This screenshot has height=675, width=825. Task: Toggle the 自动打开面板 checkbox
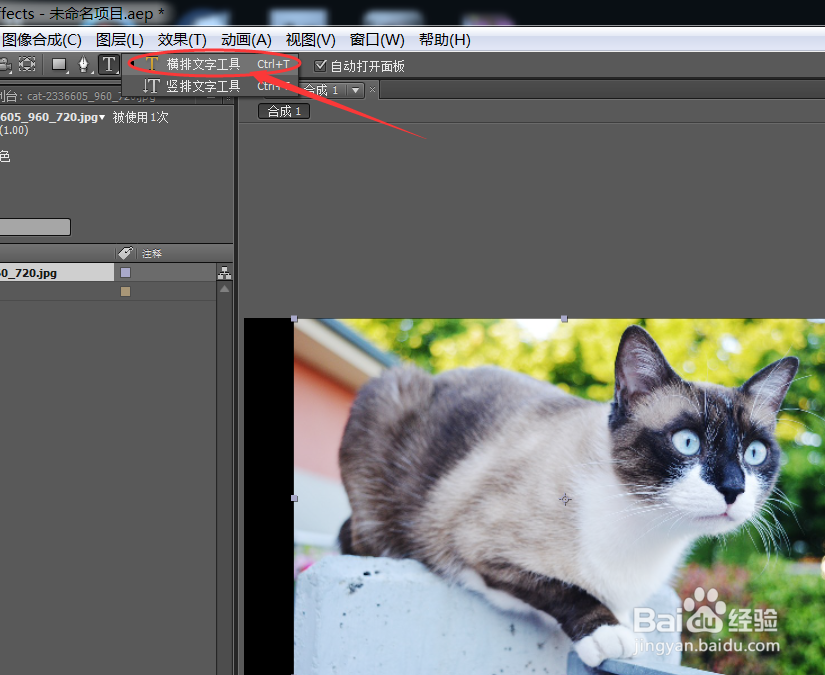(x=320, y=66)
